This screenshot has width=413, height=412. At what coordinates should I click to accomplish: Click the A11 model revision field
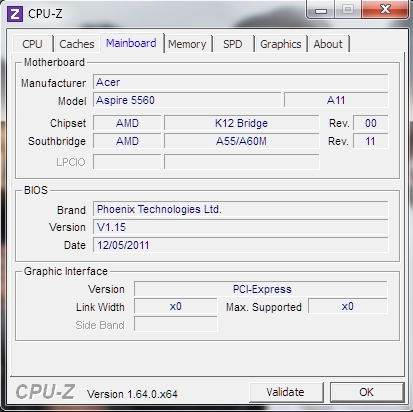coord(336,100)
